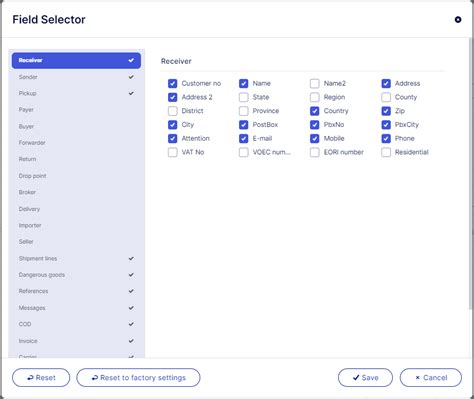Click the Receiver section heading
474x399 pixels.
176,61
